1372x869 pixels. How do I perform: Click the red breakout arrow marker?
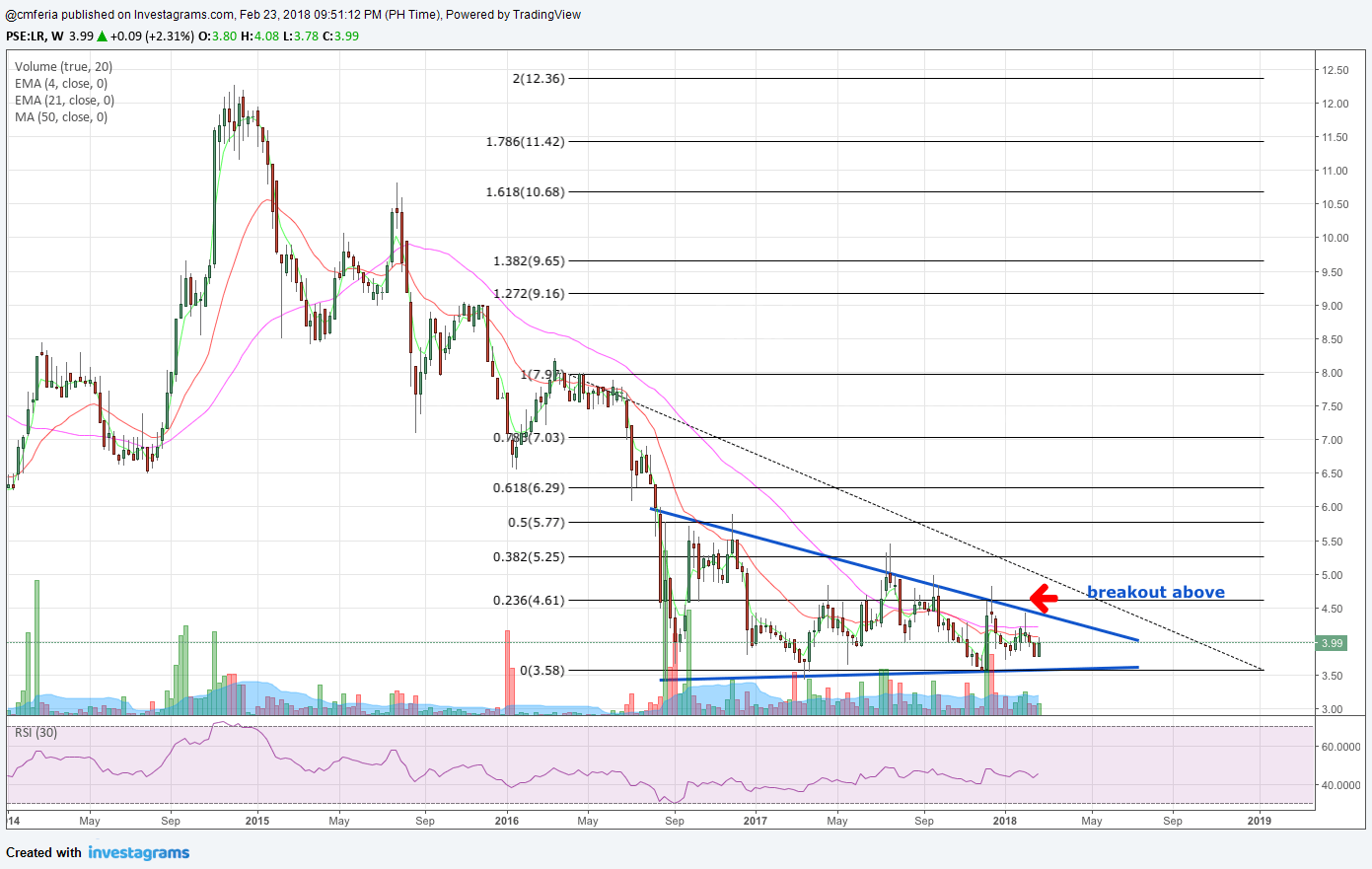click(x=1043, y=598)
